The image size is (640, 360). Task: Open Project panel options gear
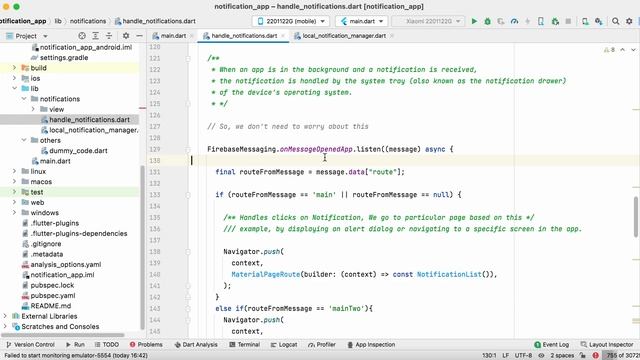(126, 36)
